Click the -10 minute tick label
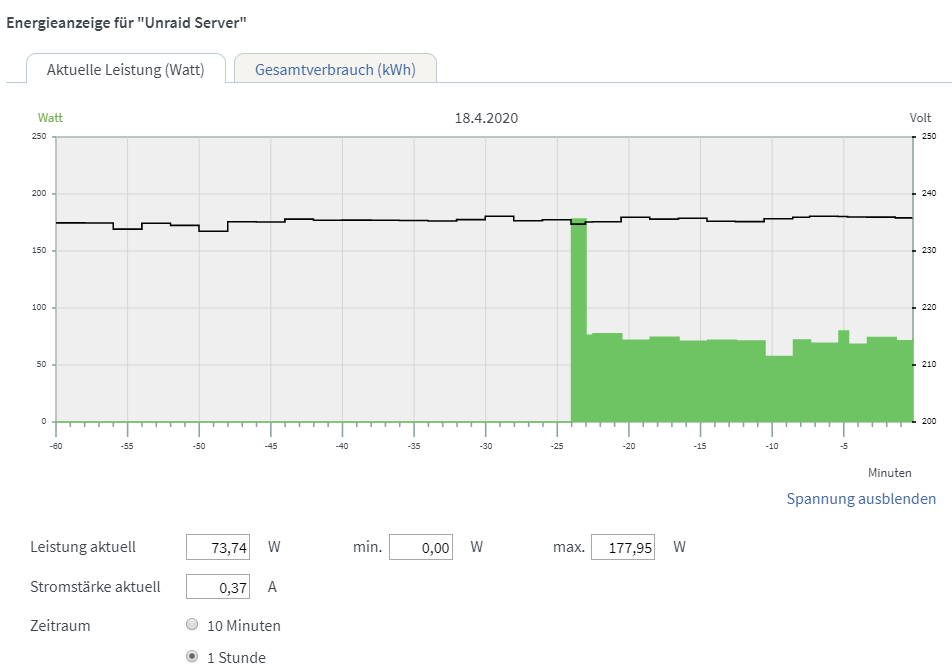The width and height of the screenshot is (952, 668). click(772, 446)
